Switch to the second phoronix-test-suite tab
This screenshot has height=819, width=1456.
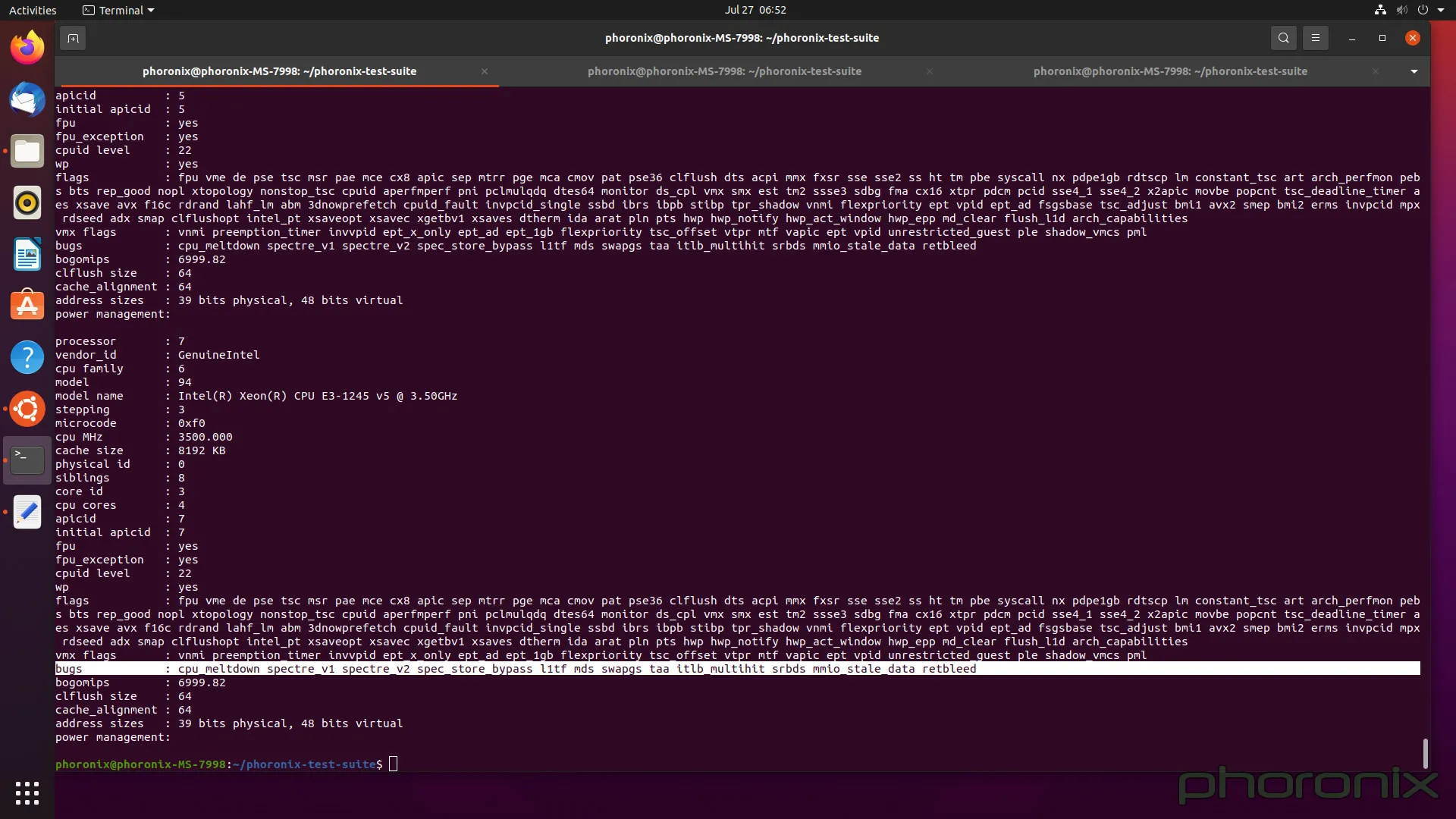coord(724,71)
